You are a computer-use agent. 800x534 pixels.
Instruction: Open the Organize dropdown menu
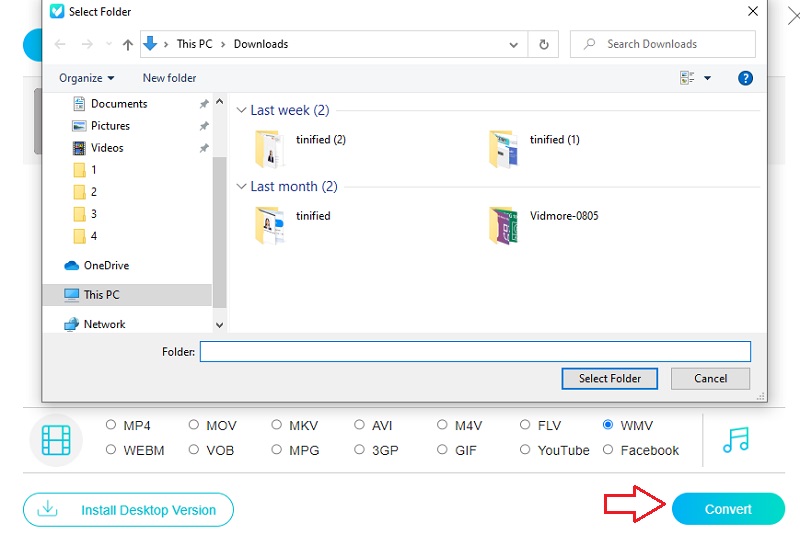(x=86, y=78)
